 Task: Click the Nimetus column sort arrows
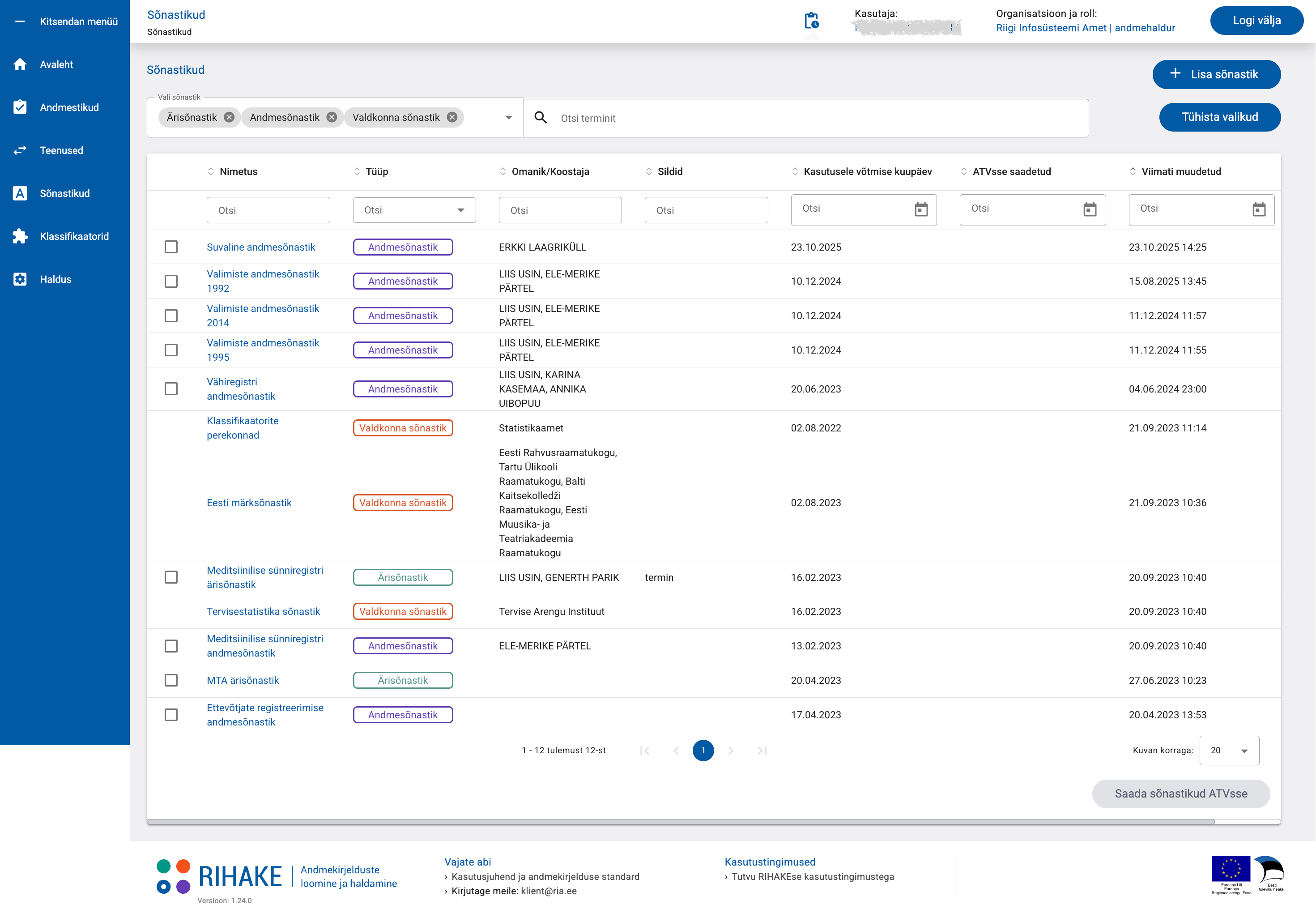[x=210, y=171]
